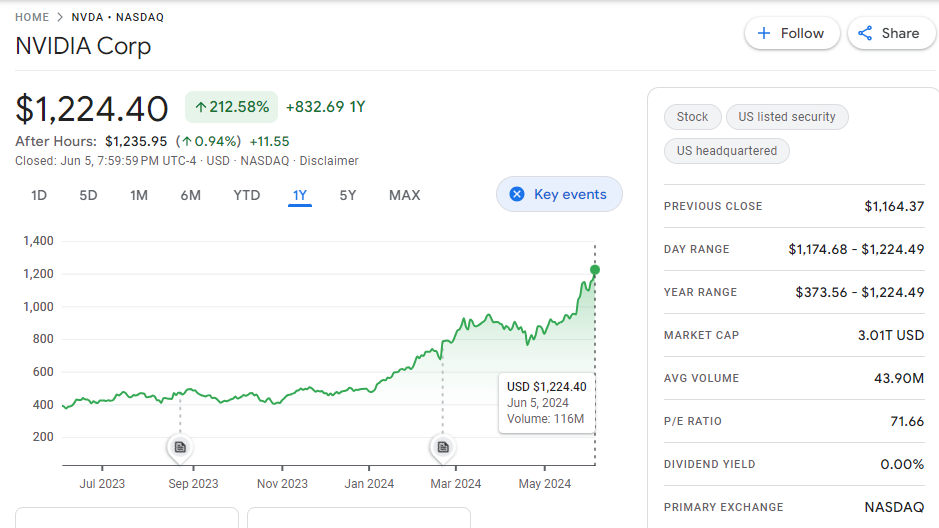Click the May 2024 axis label
The image size is (939, 528).
coord(545,484)
